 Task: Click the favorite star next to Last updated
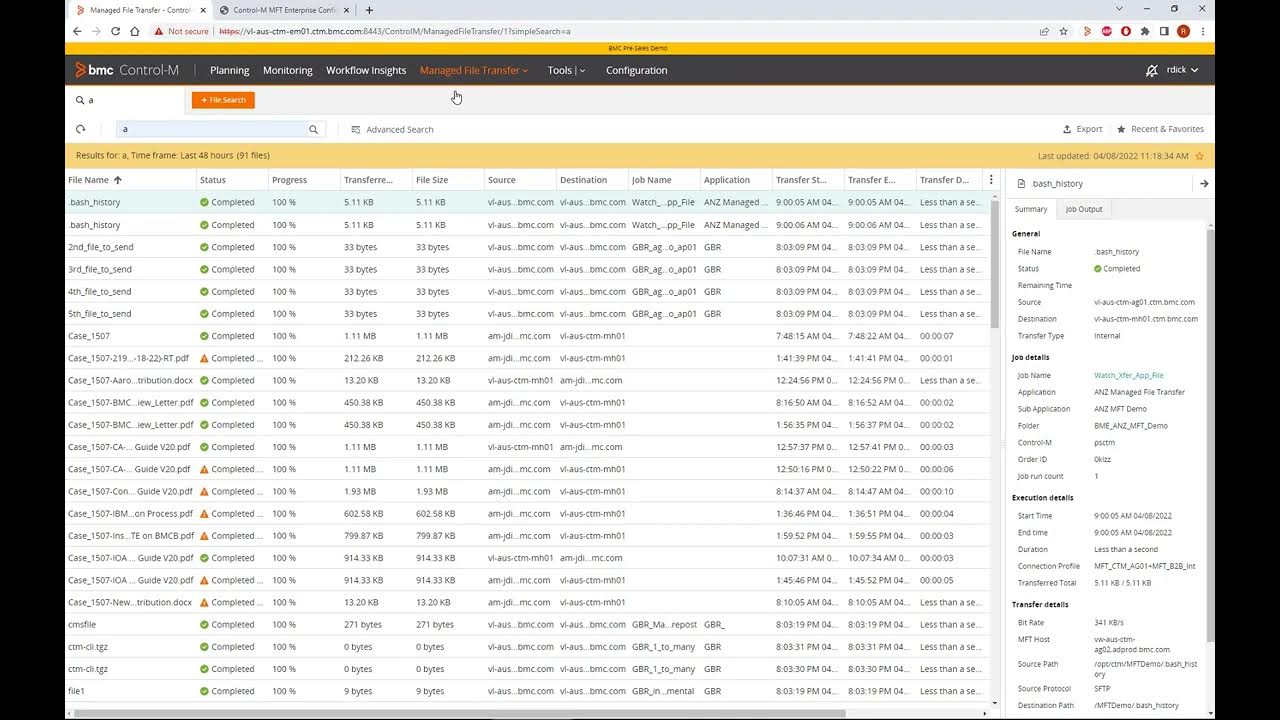tap(1199, 156)
